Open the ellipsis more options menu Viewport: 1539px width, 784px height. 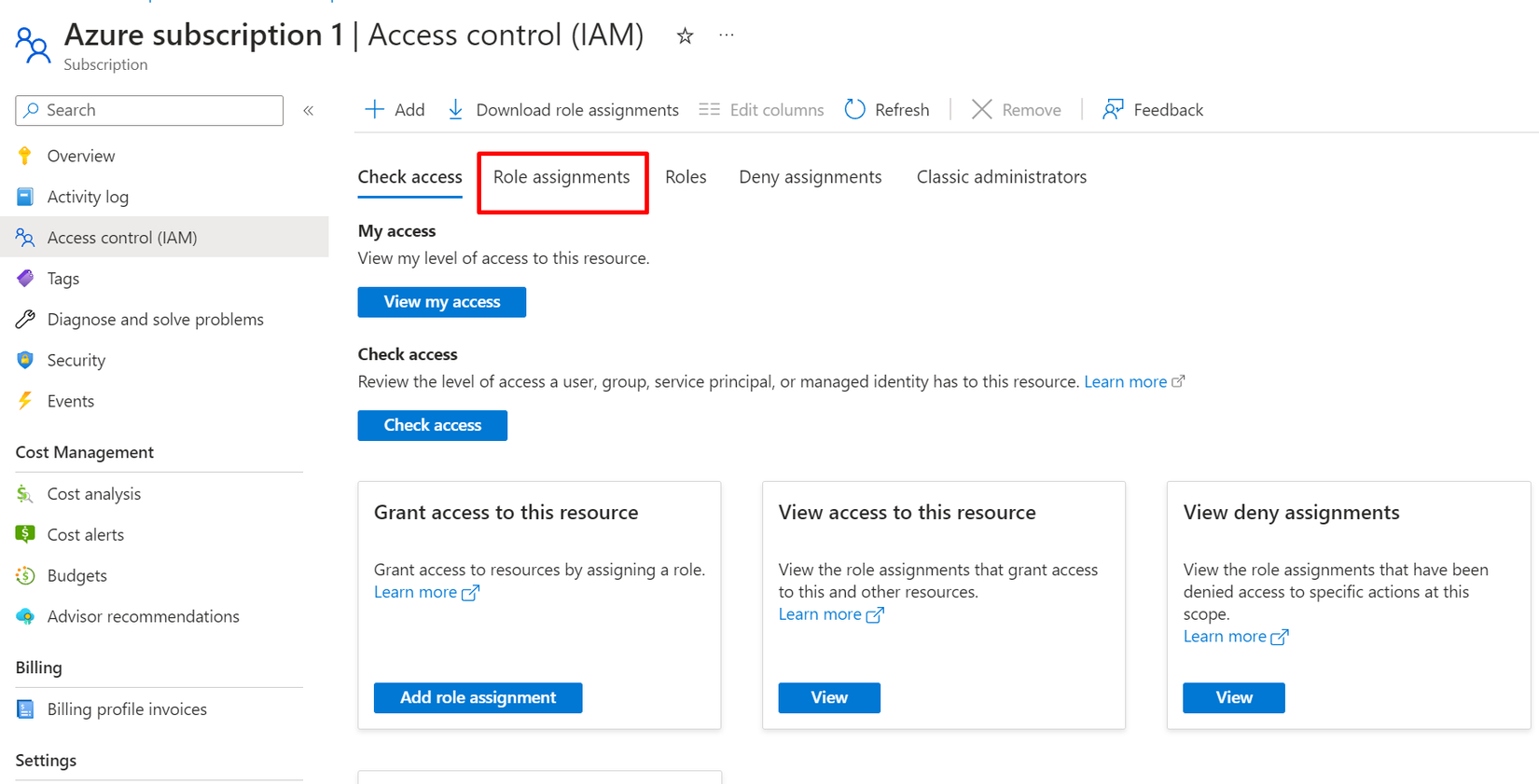pyautogui.click(x=727, y=35)
